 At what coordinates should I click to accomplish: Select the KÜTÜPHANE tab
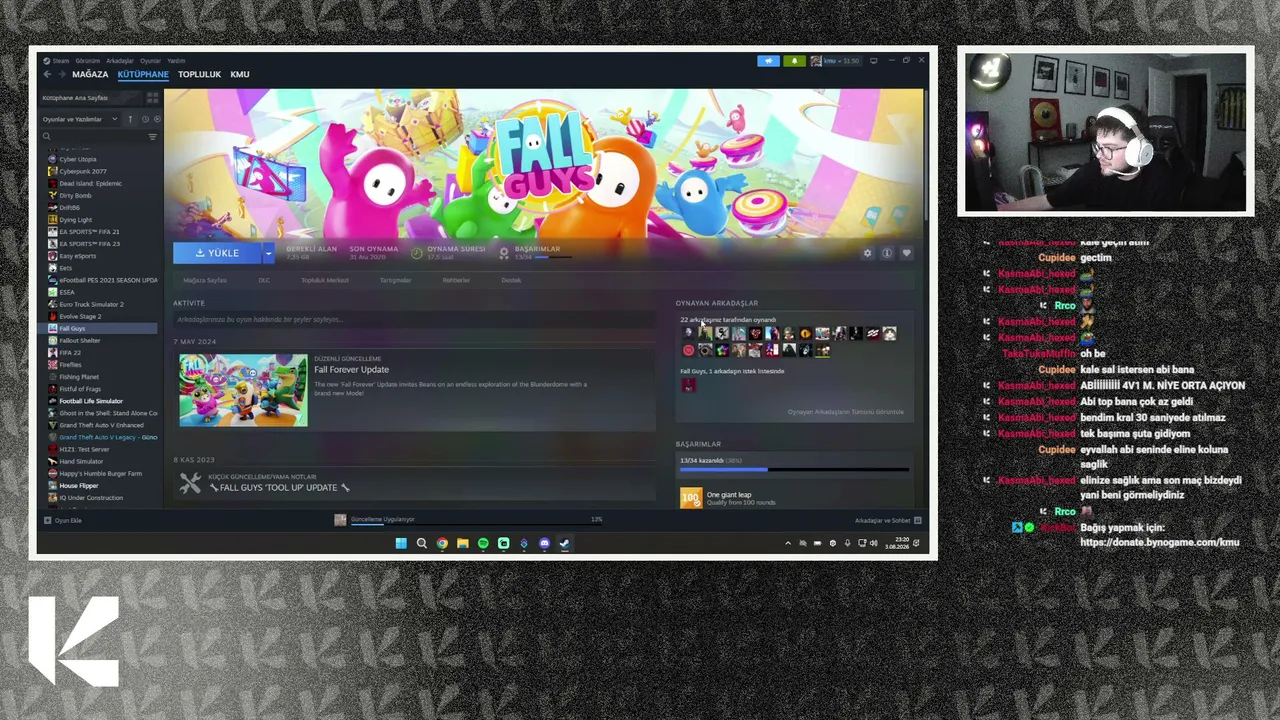click(143, 74)
